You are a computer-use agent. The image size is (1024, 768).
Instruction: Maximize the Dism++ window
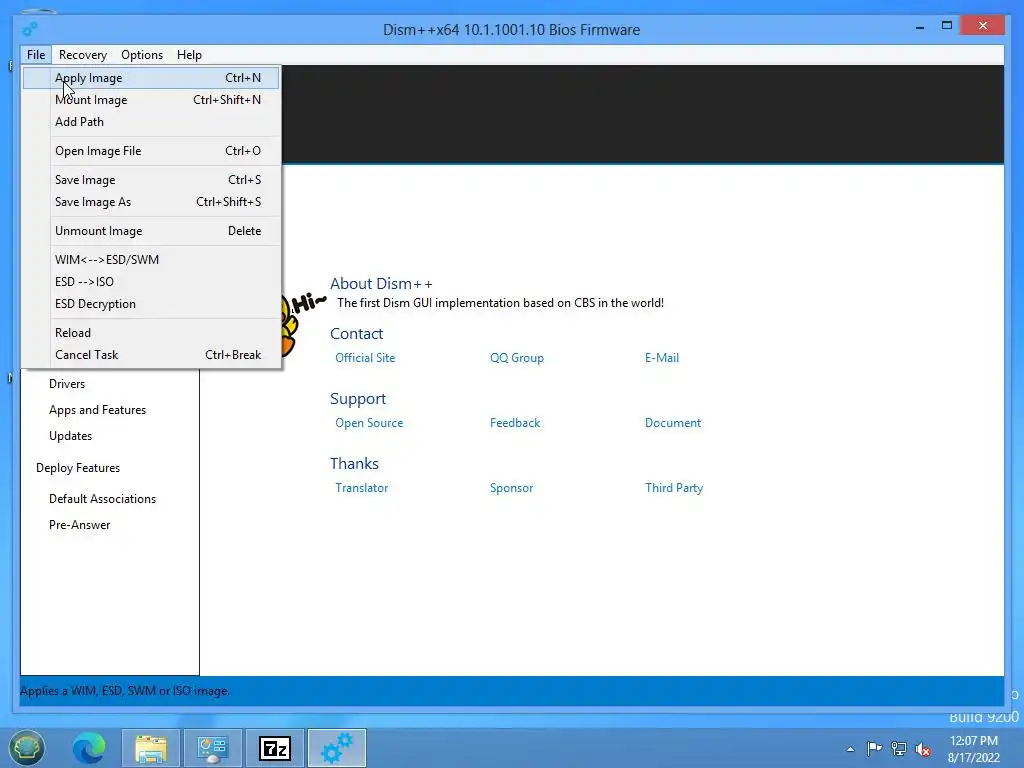(x=947, y=26)
